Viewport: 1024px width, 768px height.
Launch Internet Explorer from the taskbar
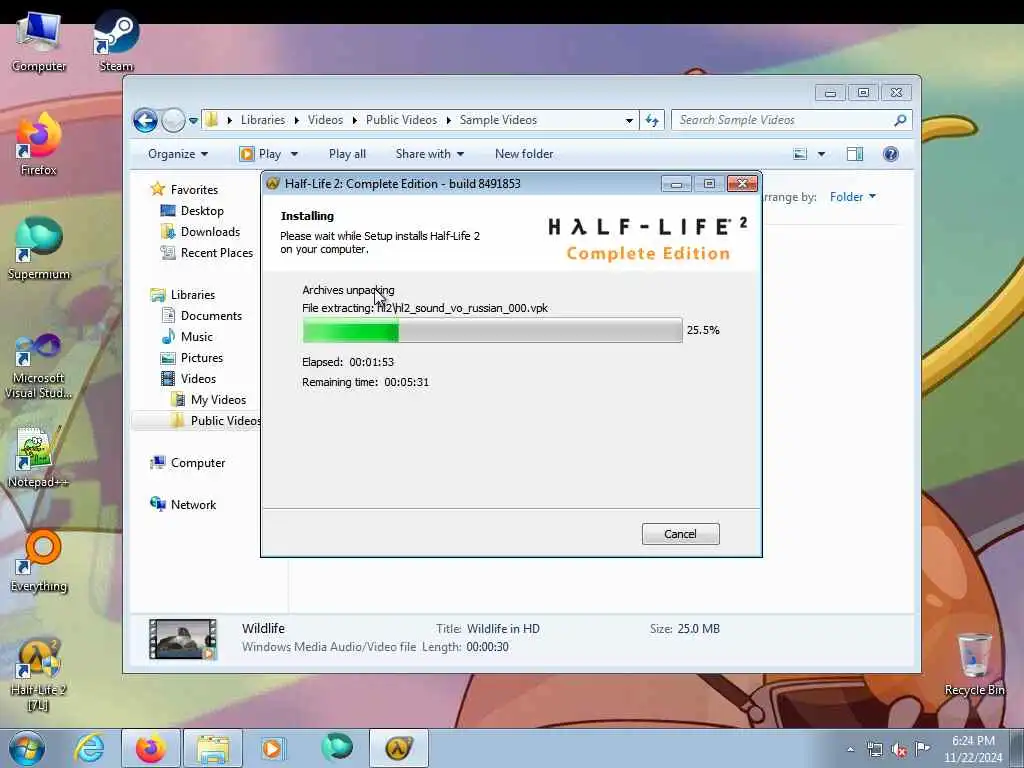pyautogui.click(x=89, y=748)
